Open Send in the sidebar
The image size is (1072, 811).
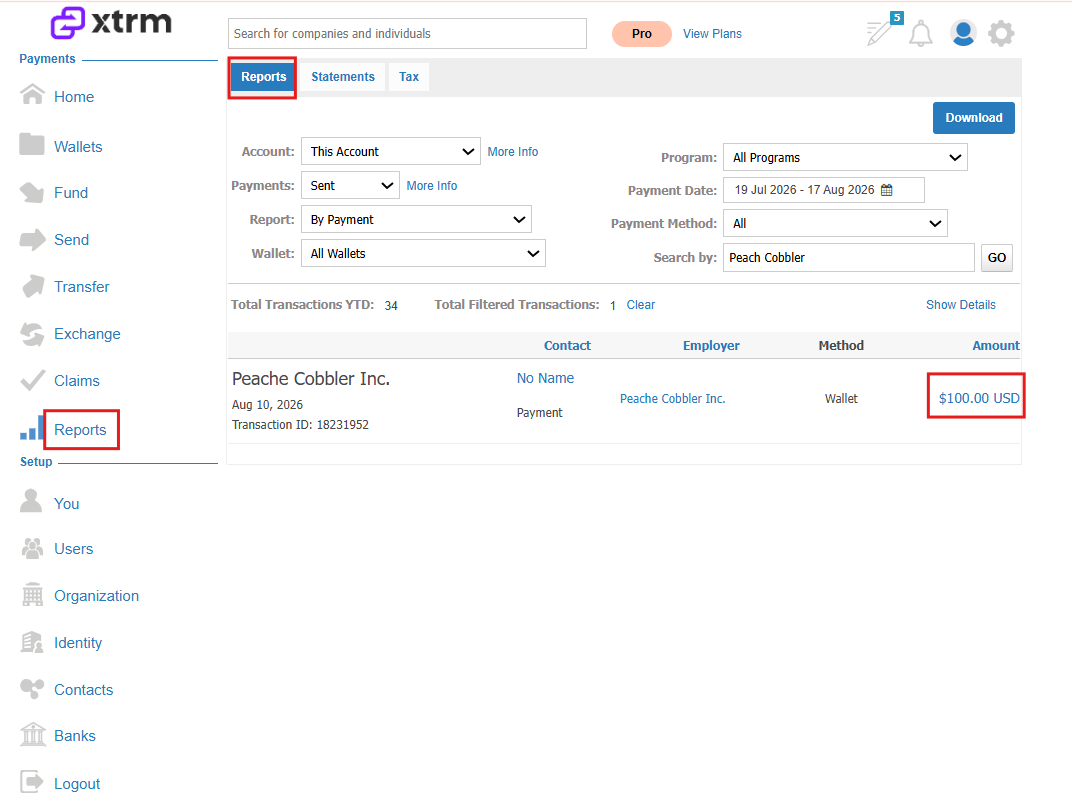pos(71,240)
